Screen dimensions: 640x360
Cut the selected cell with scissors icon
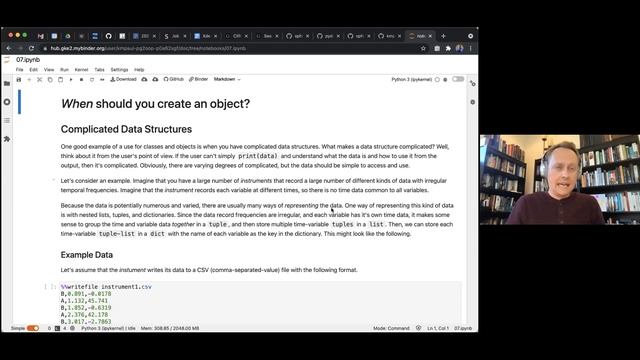coord(40,80)
